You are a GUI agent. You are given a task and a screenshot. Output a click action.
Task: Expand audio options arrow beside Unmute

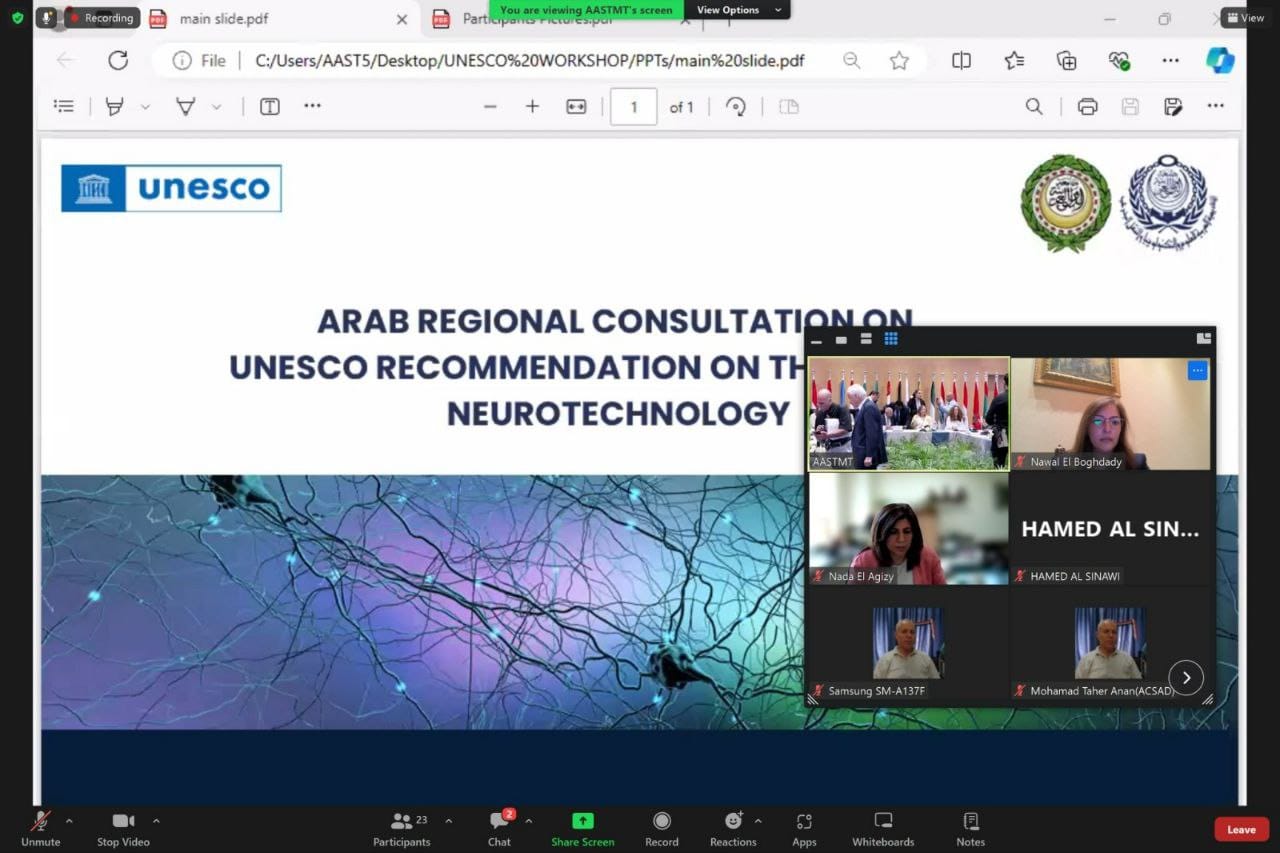pos(69,821)
